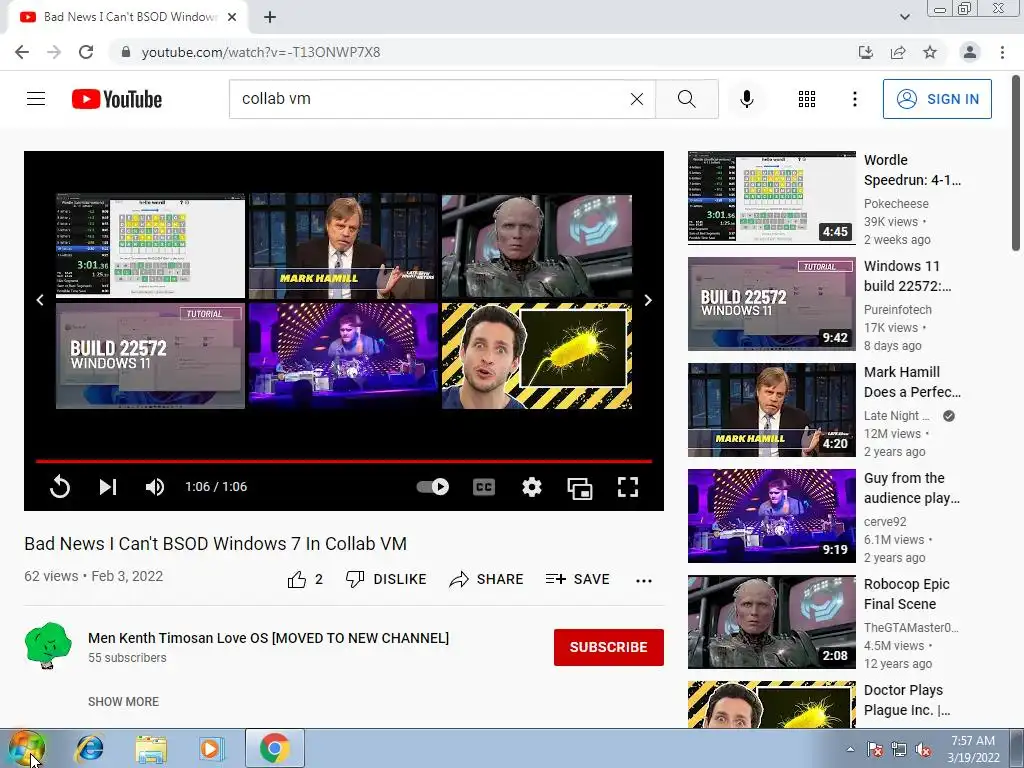This screenshot has height=768, width=1024.
Task: Clear the search query with X
Action: pos(637,99)
